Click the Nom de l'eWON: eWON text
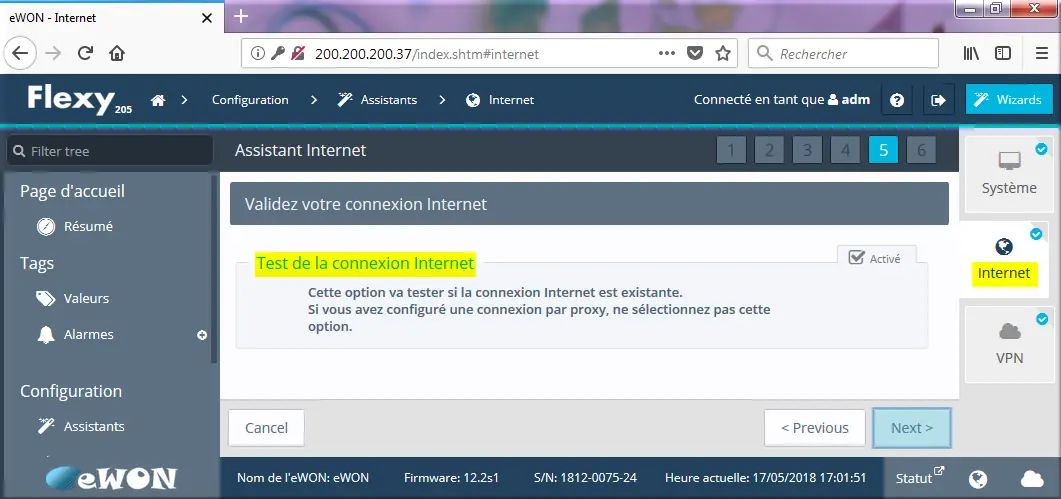1061x499 pixels. [x=303, y=477]
